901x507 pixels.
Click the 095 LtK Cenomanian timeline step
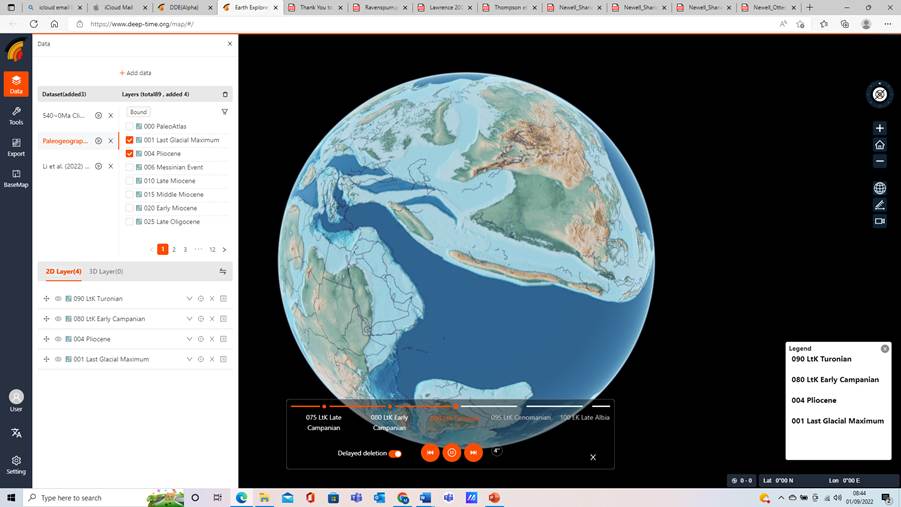tap(521, 418)
